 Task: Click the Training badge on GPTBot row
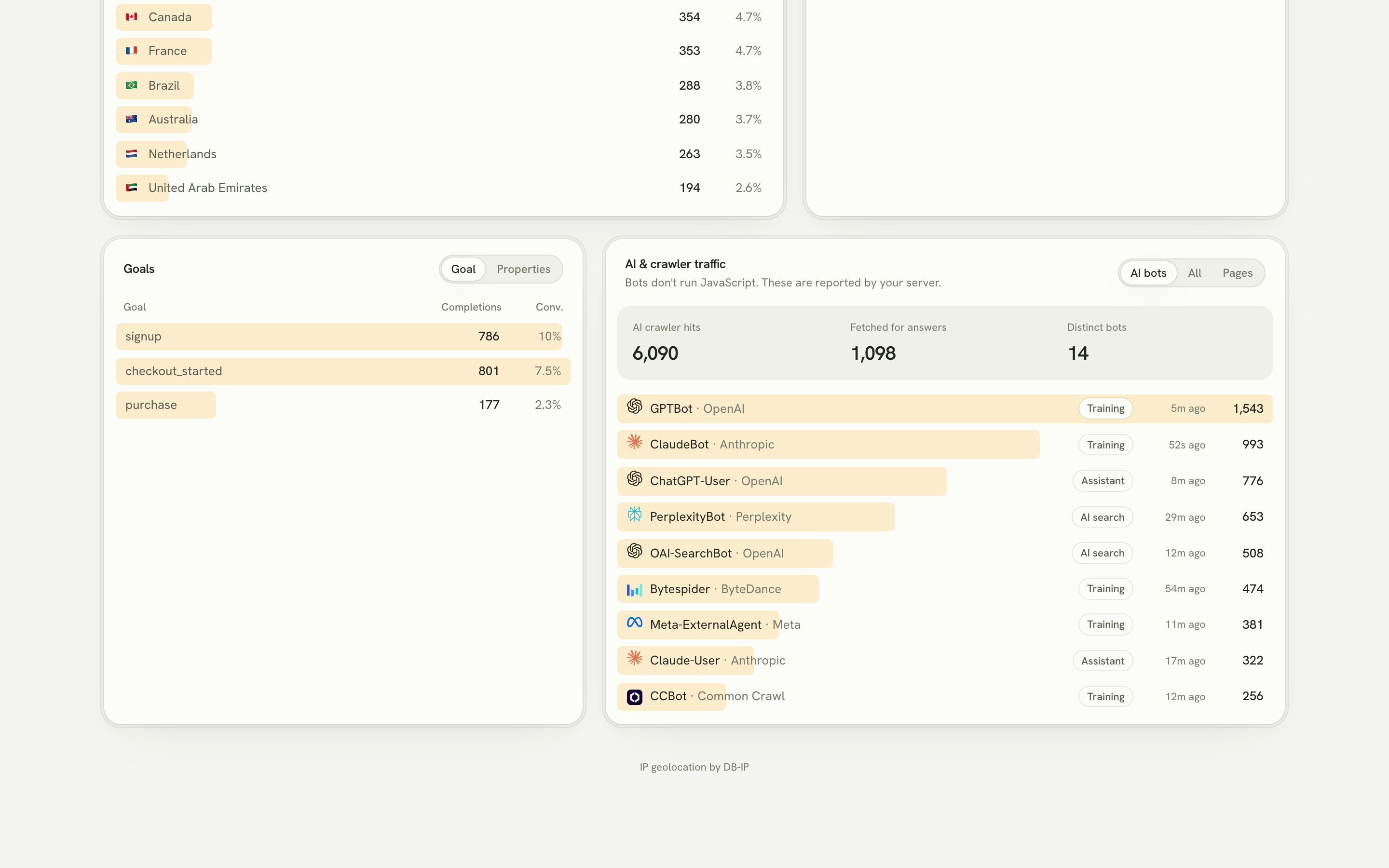(x=1105, y=409)
